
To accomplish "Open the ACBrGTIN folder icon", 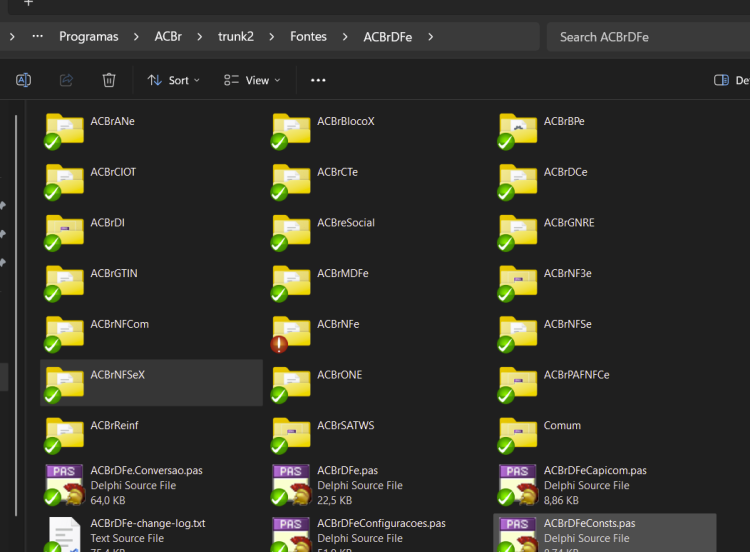I will click(64, 283).
